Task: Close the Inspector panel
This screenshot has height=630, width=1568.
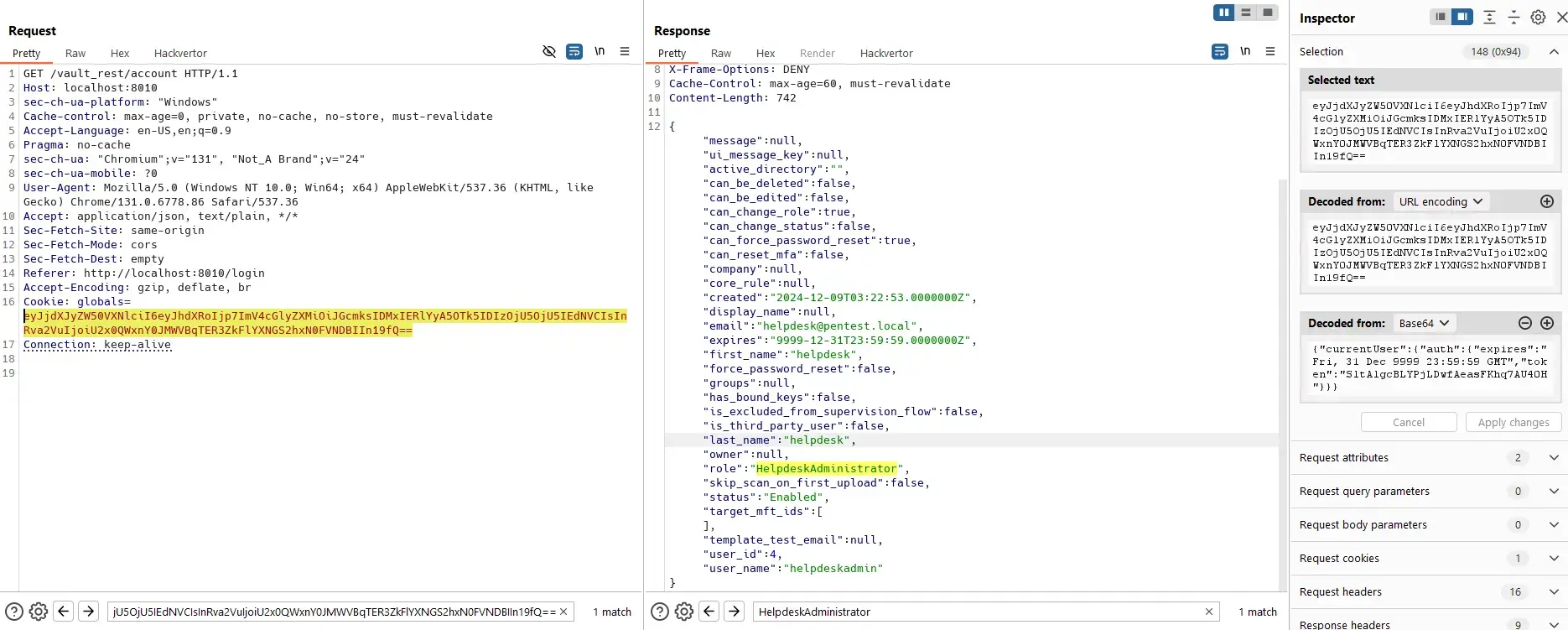Action: pos(1560,17)
